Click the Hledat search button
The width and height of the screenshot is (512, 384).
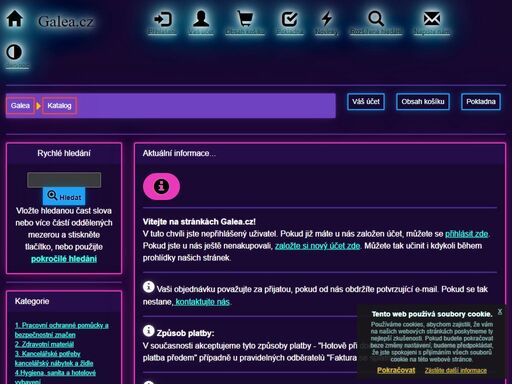(64, 196)
